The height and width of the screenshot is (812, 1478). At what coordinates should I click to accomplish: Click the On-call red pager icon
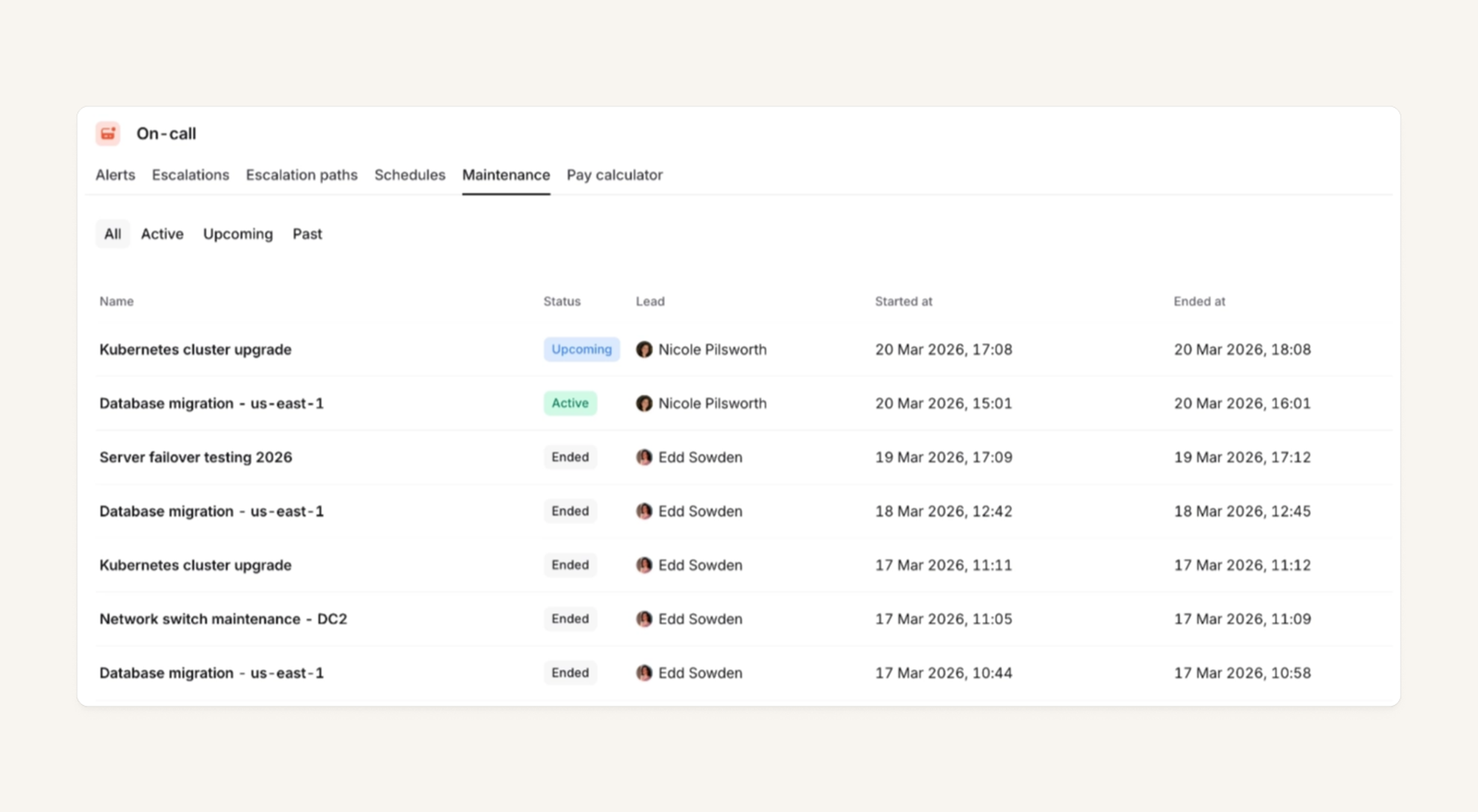(108, 134)
